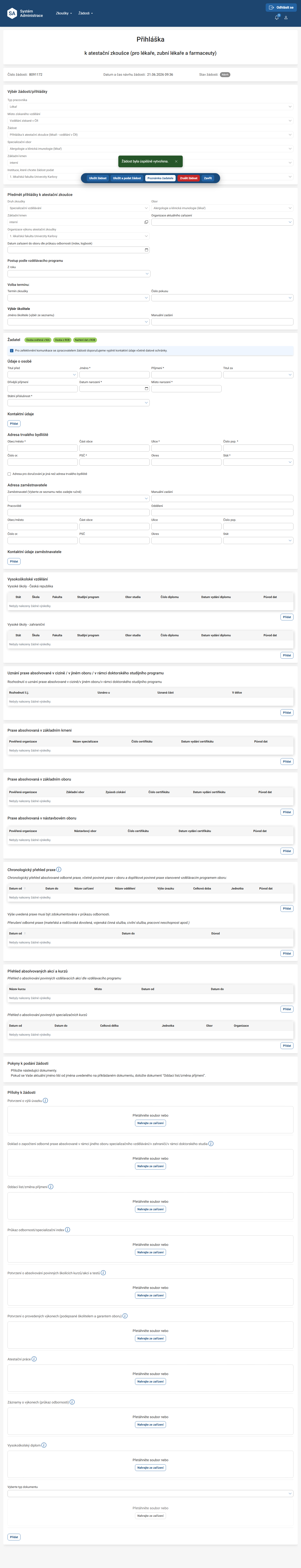The width and height of the screenshot is (301, 1568).
Task: Click the PSČ field under Adresa trvalého bydliště
Action: click(x=114, y=462)
